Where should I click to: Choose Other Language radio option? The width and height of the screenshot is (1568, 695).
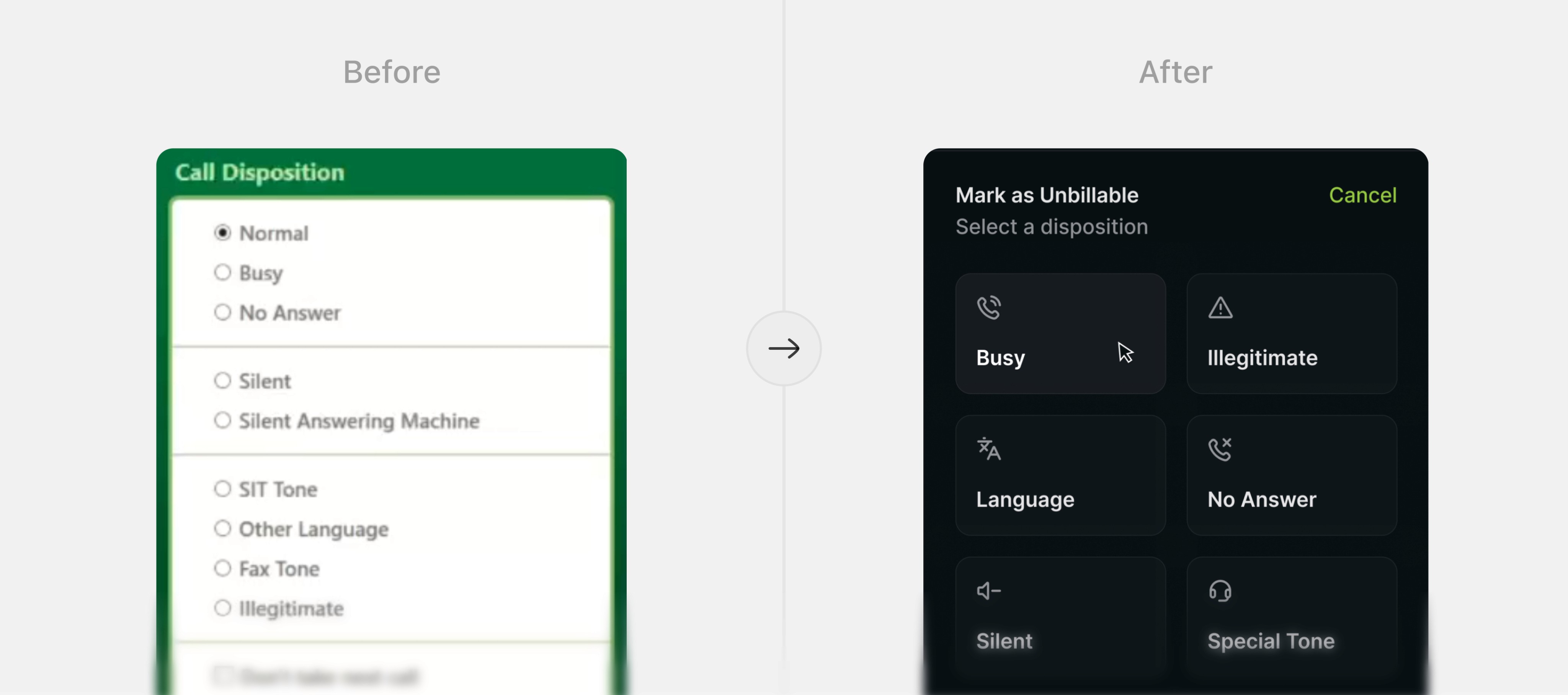pyautogui.click(x=223, y=528)
